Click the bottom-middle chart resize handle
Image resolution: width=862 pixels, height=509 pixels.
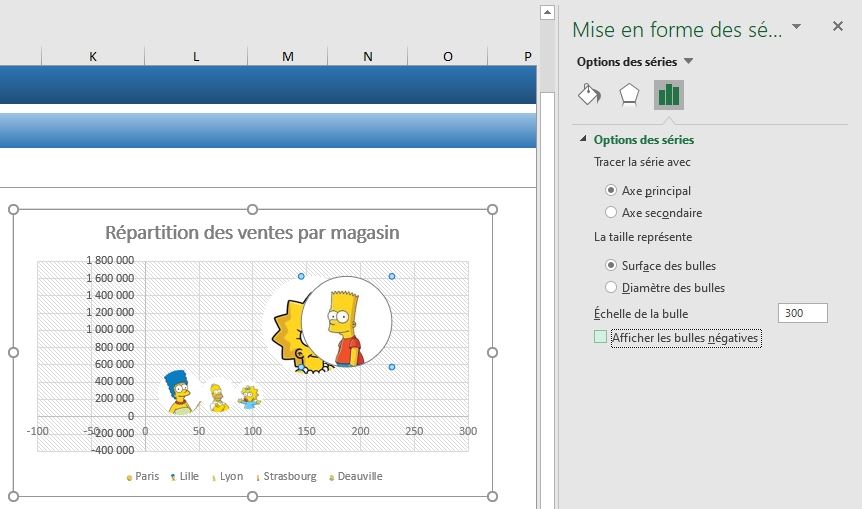click(252, 496)
